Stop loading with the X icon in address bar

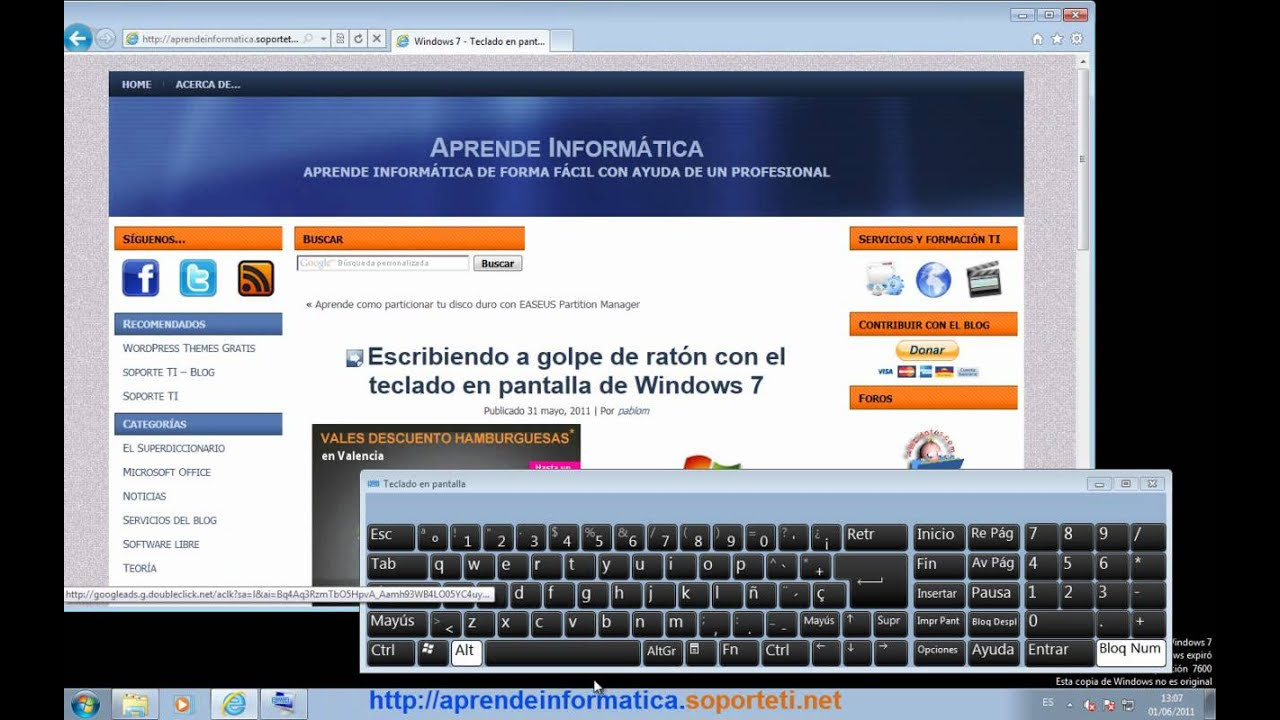[x=376, y=39]
